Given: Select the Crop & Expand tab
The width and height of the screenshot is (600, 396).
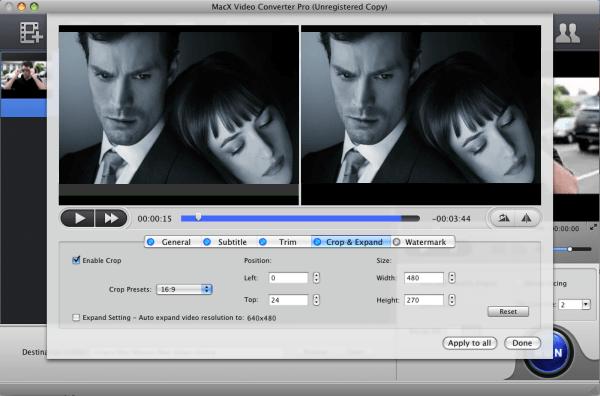Looking at the screenshot, I should pyautogui.click(x=351, y=242).
